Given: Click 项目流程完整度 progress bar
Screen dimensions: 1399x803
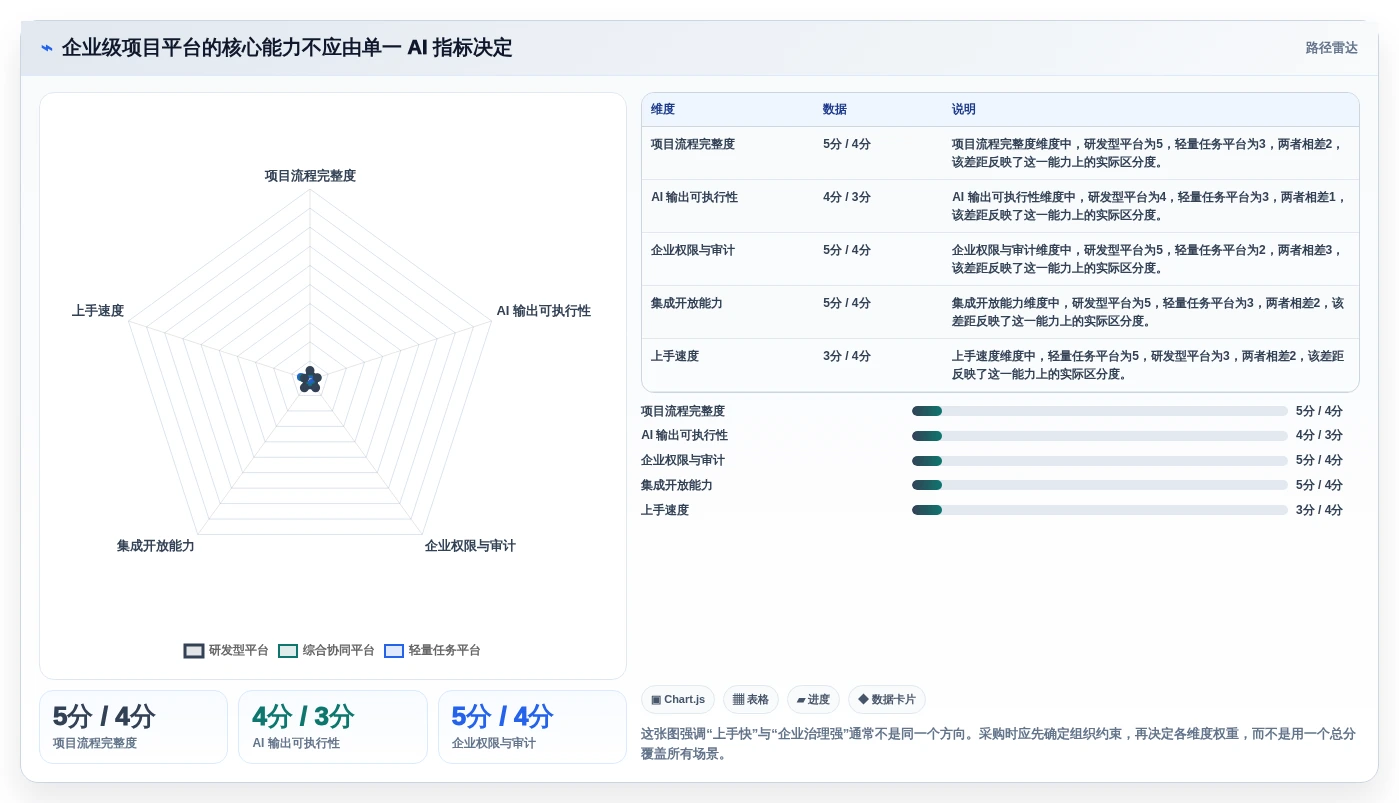Looking at the screenshot, I should (x=1100, y=411).
